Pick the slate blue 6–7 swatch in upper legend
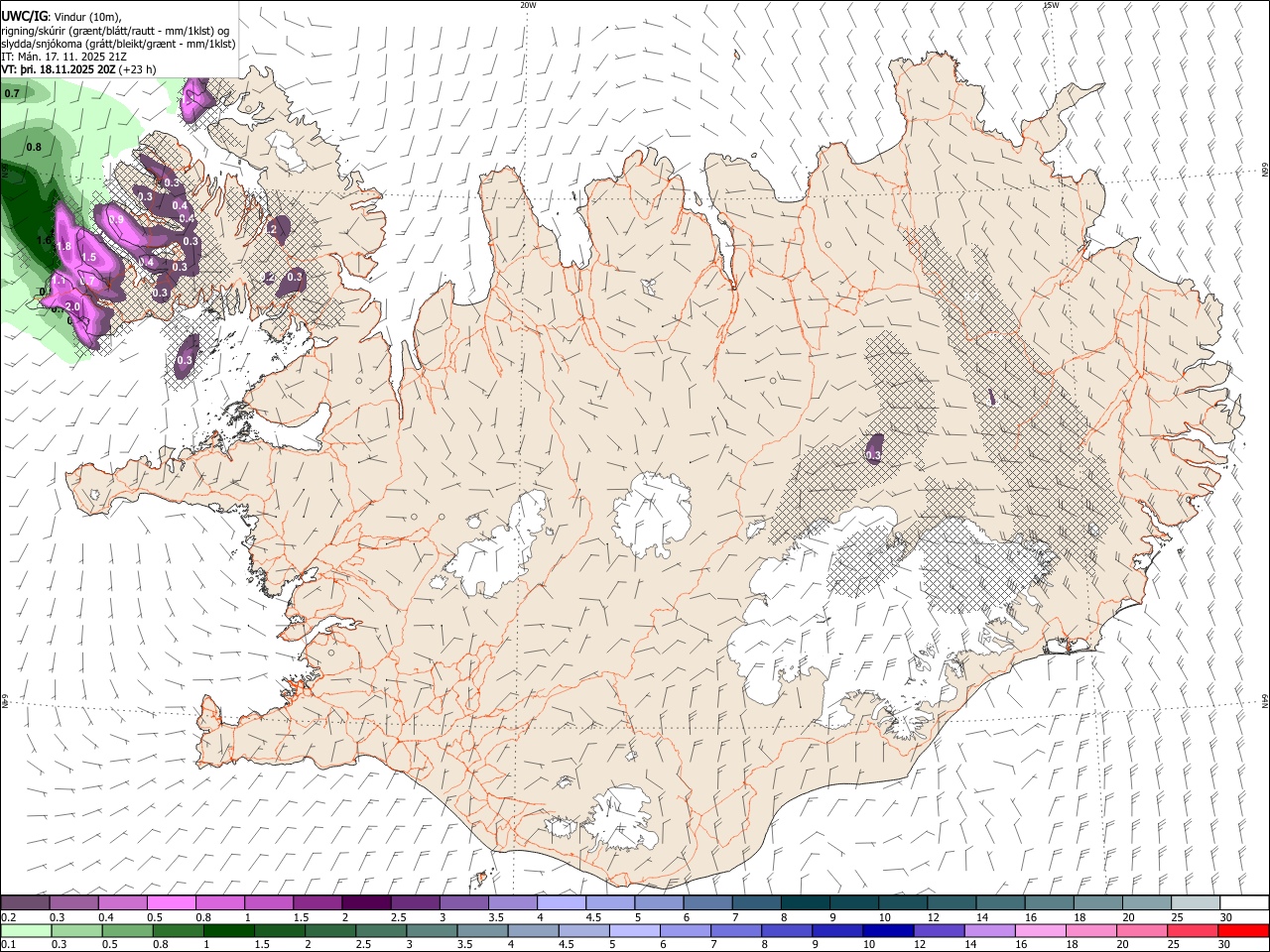1270x952 pixels. click(708, 902)
